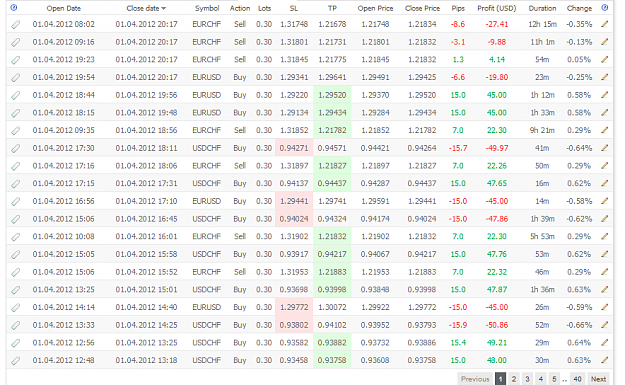Screen dimensions: 625x385
Task: Sort table by Action header
Action: (240, 8)
